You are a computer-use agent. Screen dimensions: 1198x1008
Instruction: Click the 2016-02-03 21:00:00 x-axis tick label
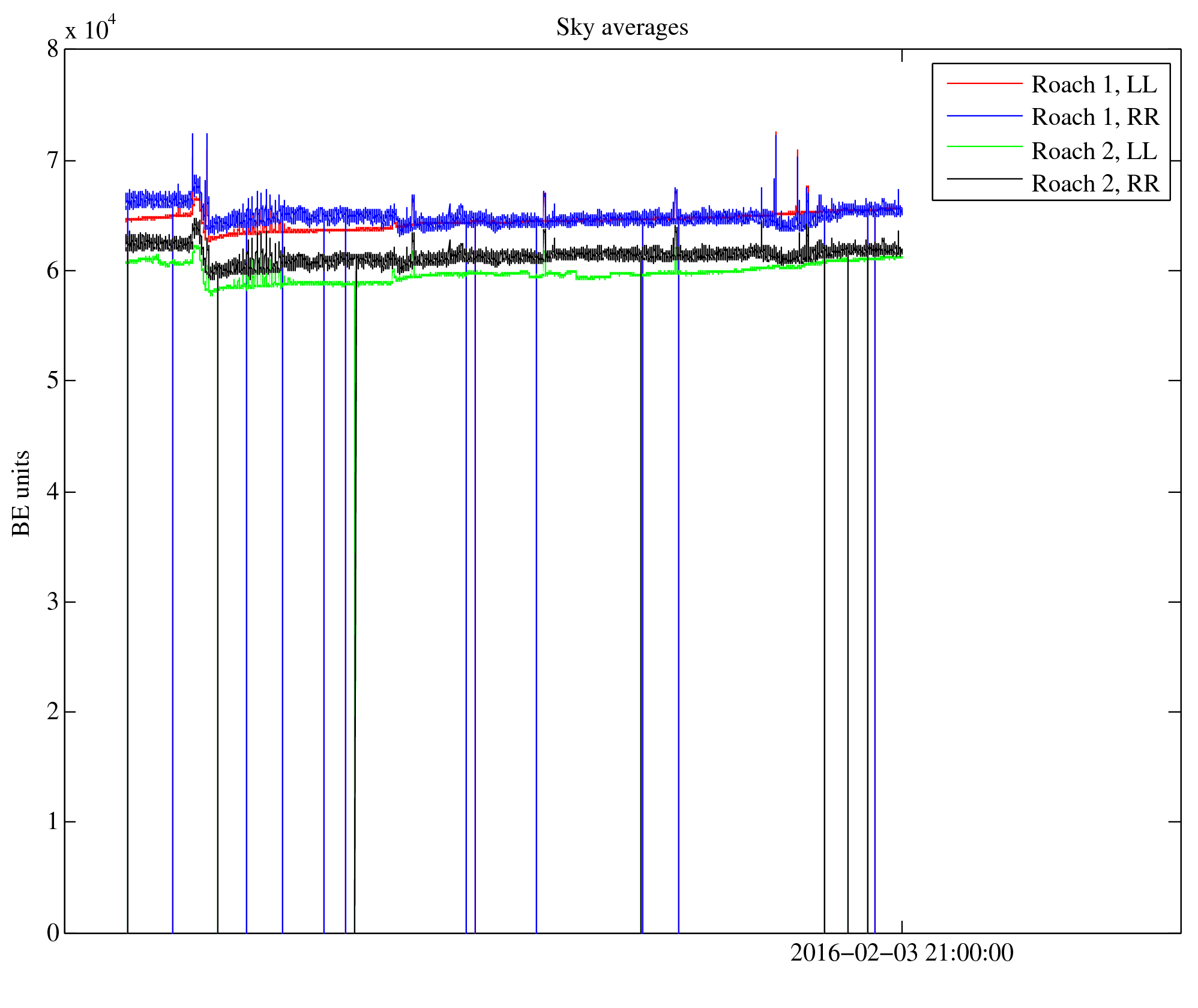pyautogui.click(x=902, y=953)
